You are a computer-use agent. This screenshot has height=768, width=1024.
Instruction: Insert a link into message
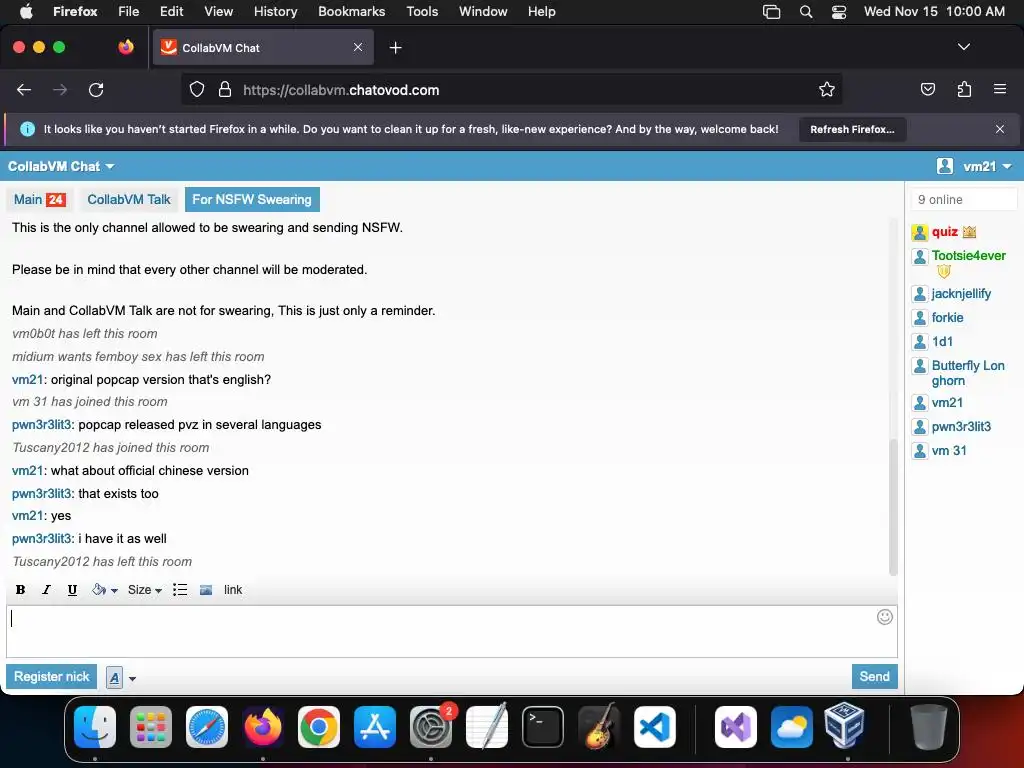pyautogui.click(x=232, y=590)
